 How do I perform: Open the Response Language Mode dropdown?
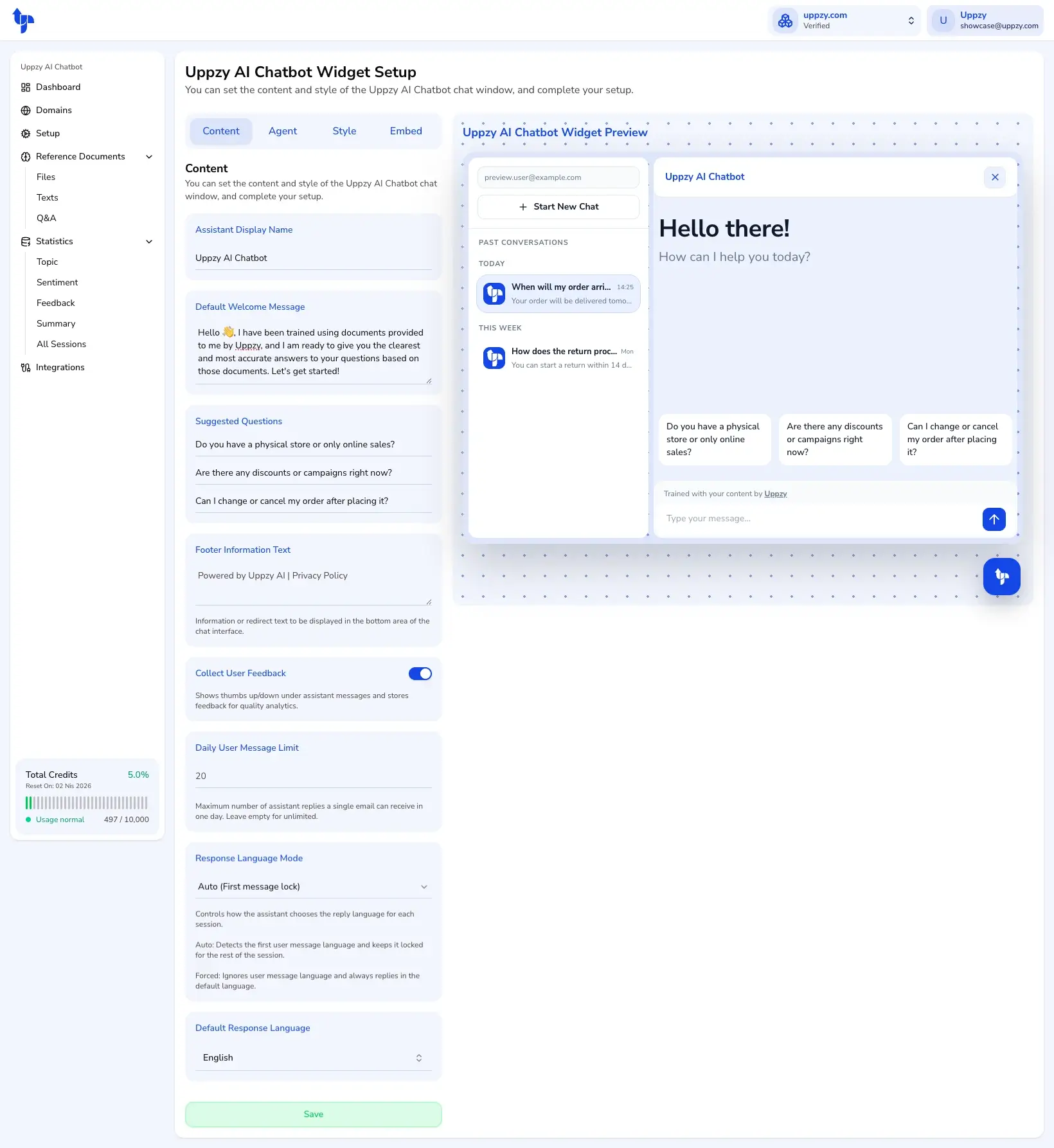tap(313, 886)
